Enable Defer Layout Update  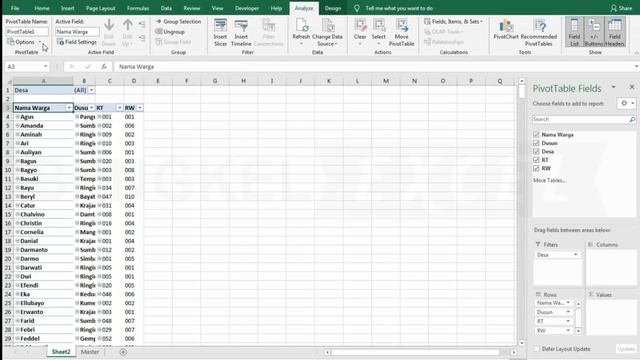pos(537,349)
